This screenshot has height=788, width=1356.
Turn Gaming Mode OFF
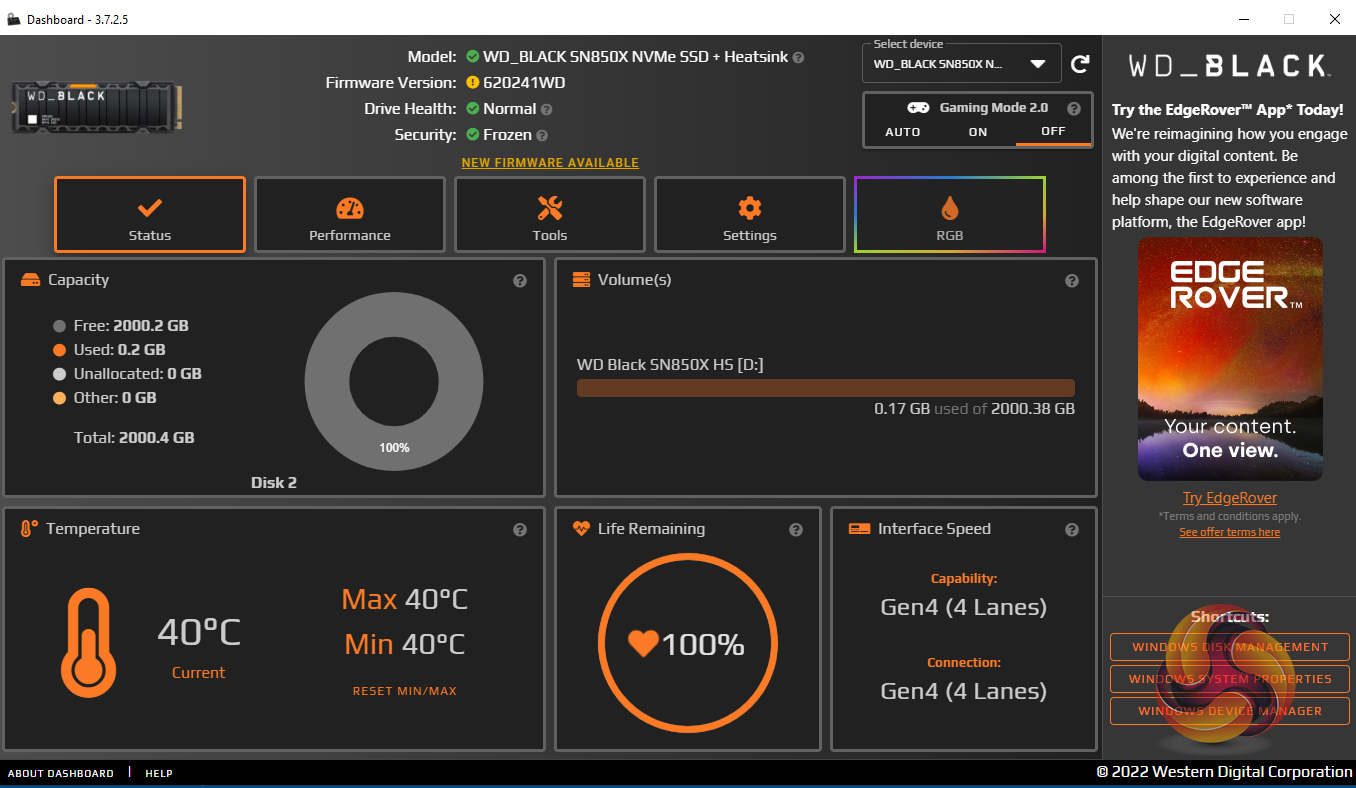click(1053, 132)
